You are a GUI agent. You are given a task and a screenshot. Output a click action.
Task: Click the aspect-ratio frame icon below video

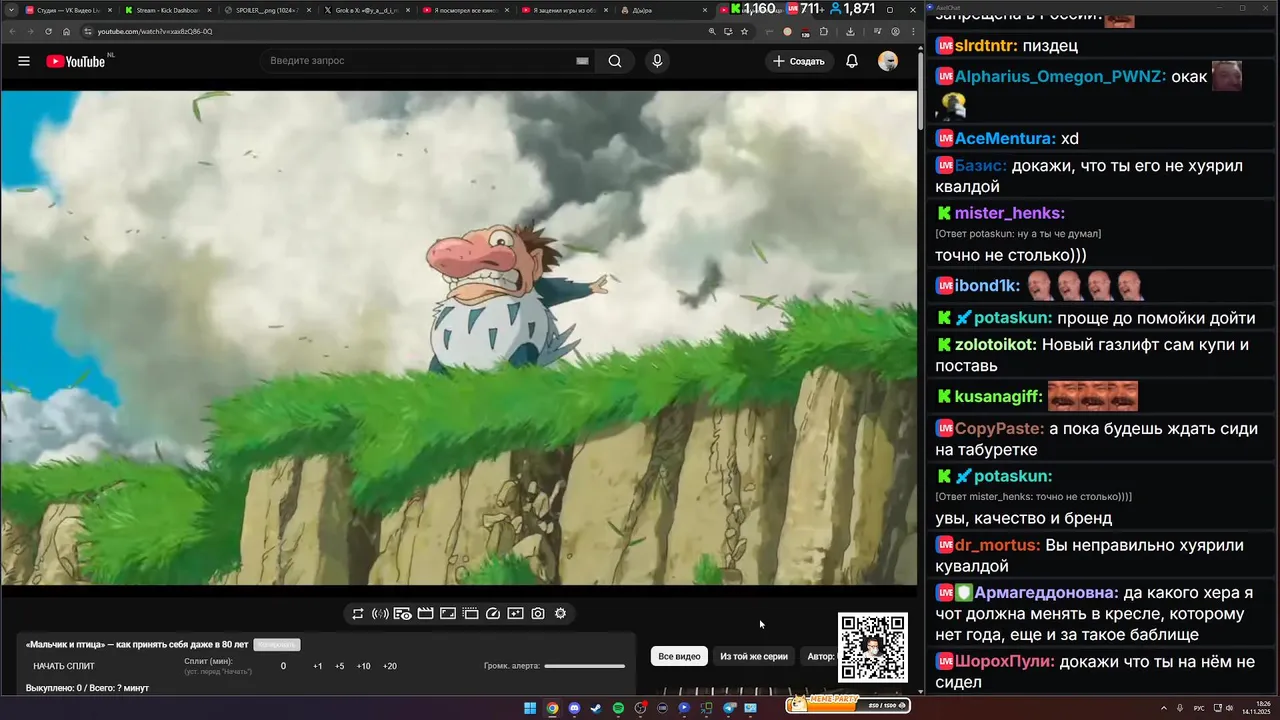[448, 613]
